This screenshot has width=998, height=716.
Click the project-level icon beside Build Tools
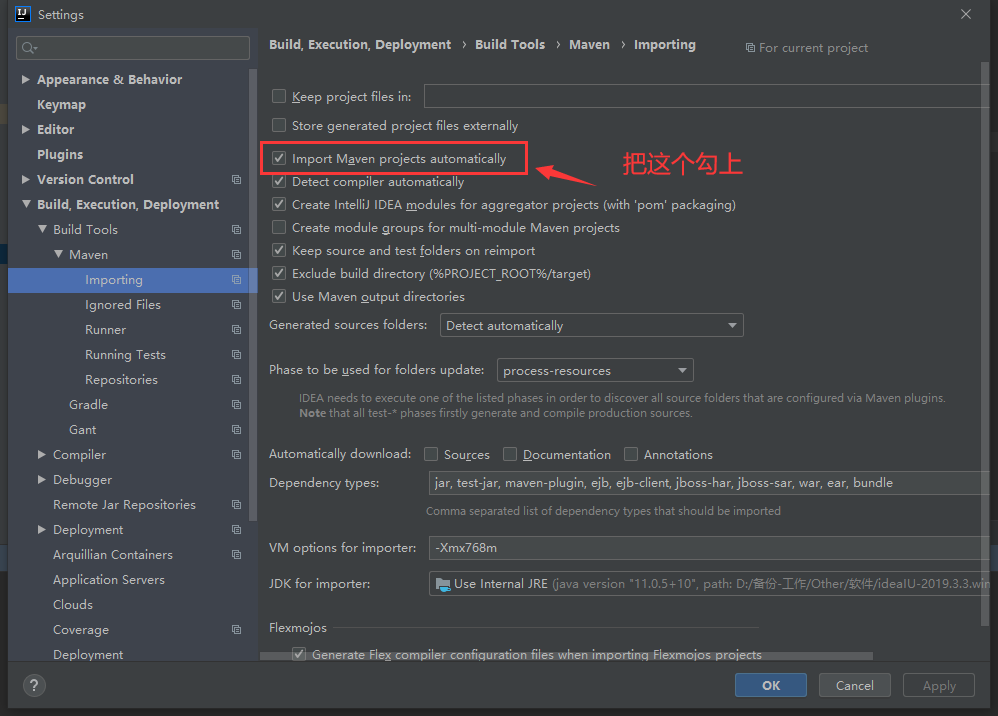237,229
